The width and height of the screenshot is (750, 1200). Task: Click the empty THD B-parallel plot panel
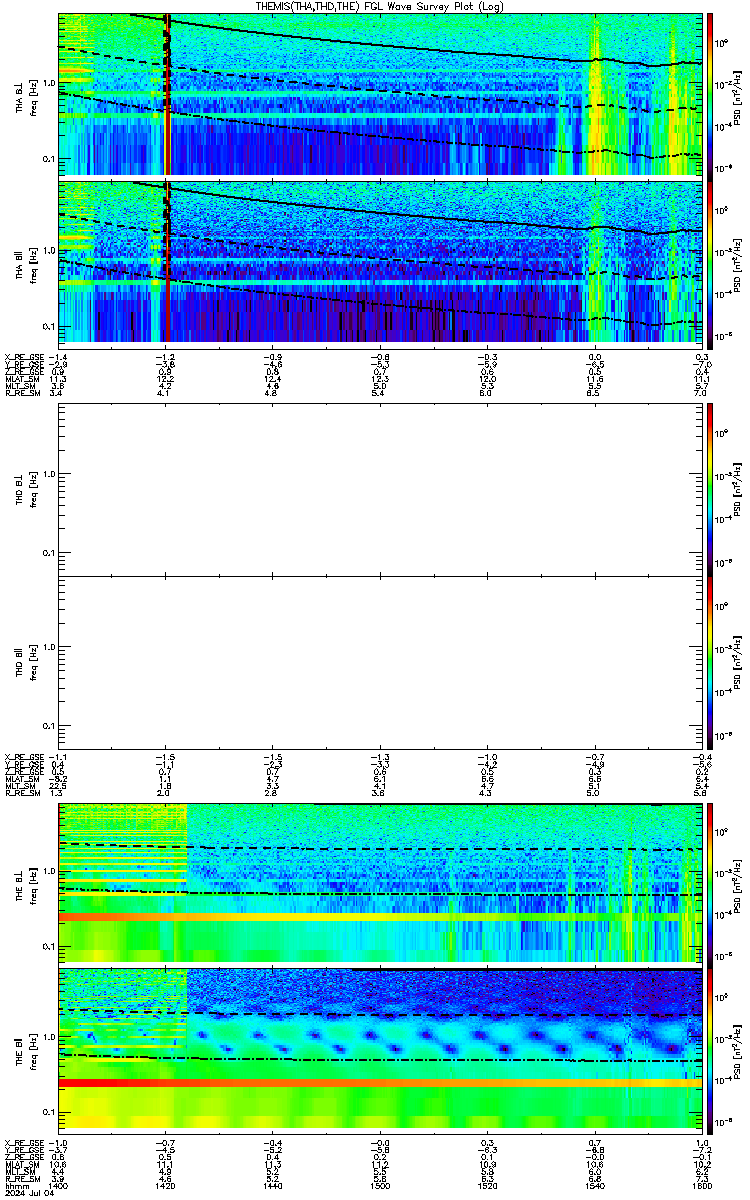coord(380,662)
